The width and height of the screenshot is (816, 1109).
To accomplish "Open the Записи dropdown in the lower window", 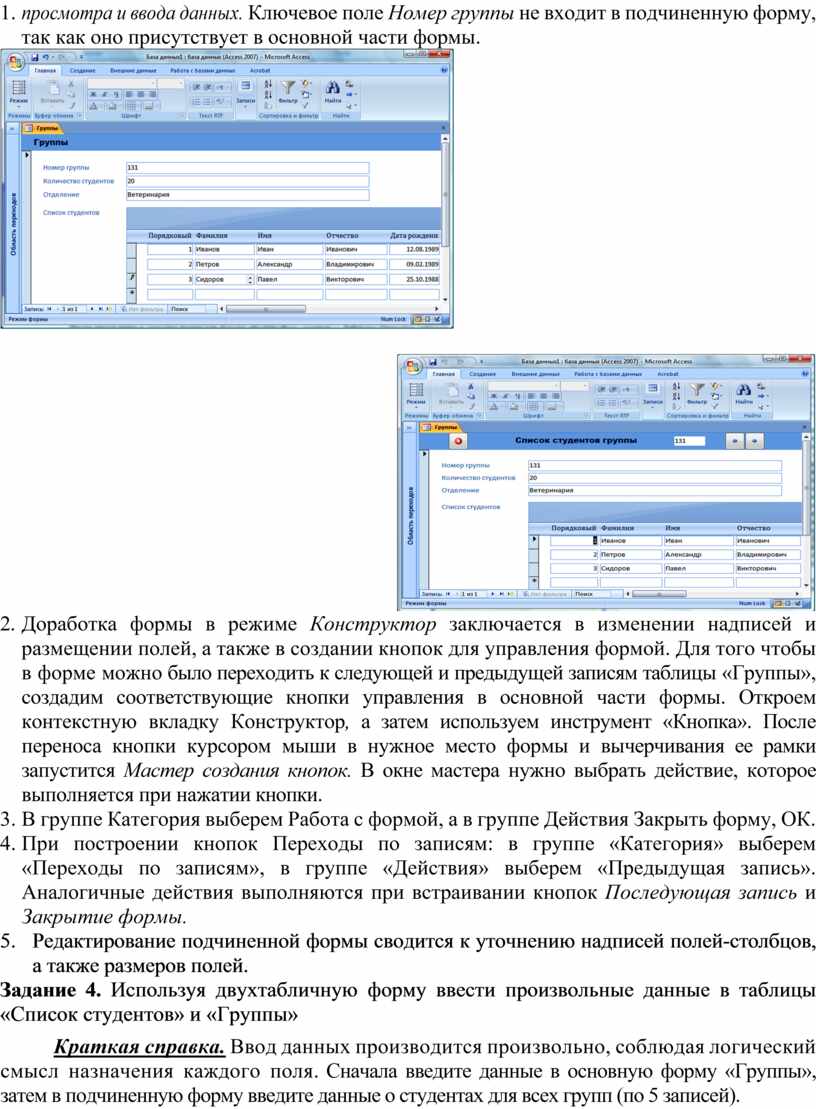I will pyautogui.click(x=653, y=394).
